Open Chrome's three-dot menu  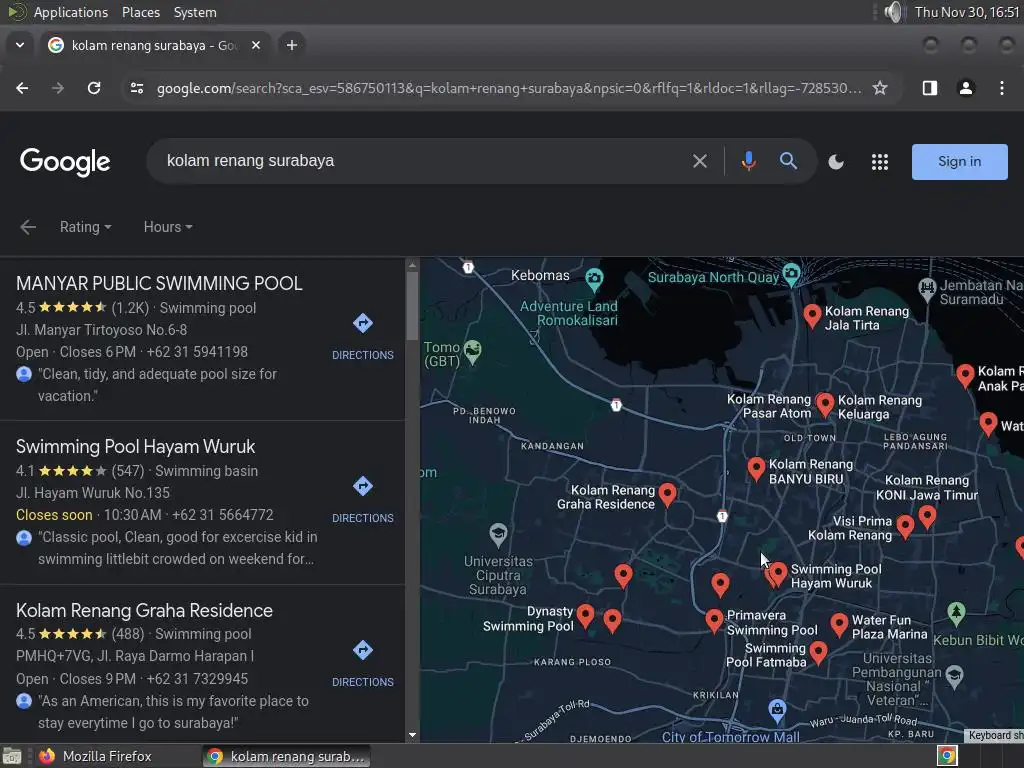1002,88
